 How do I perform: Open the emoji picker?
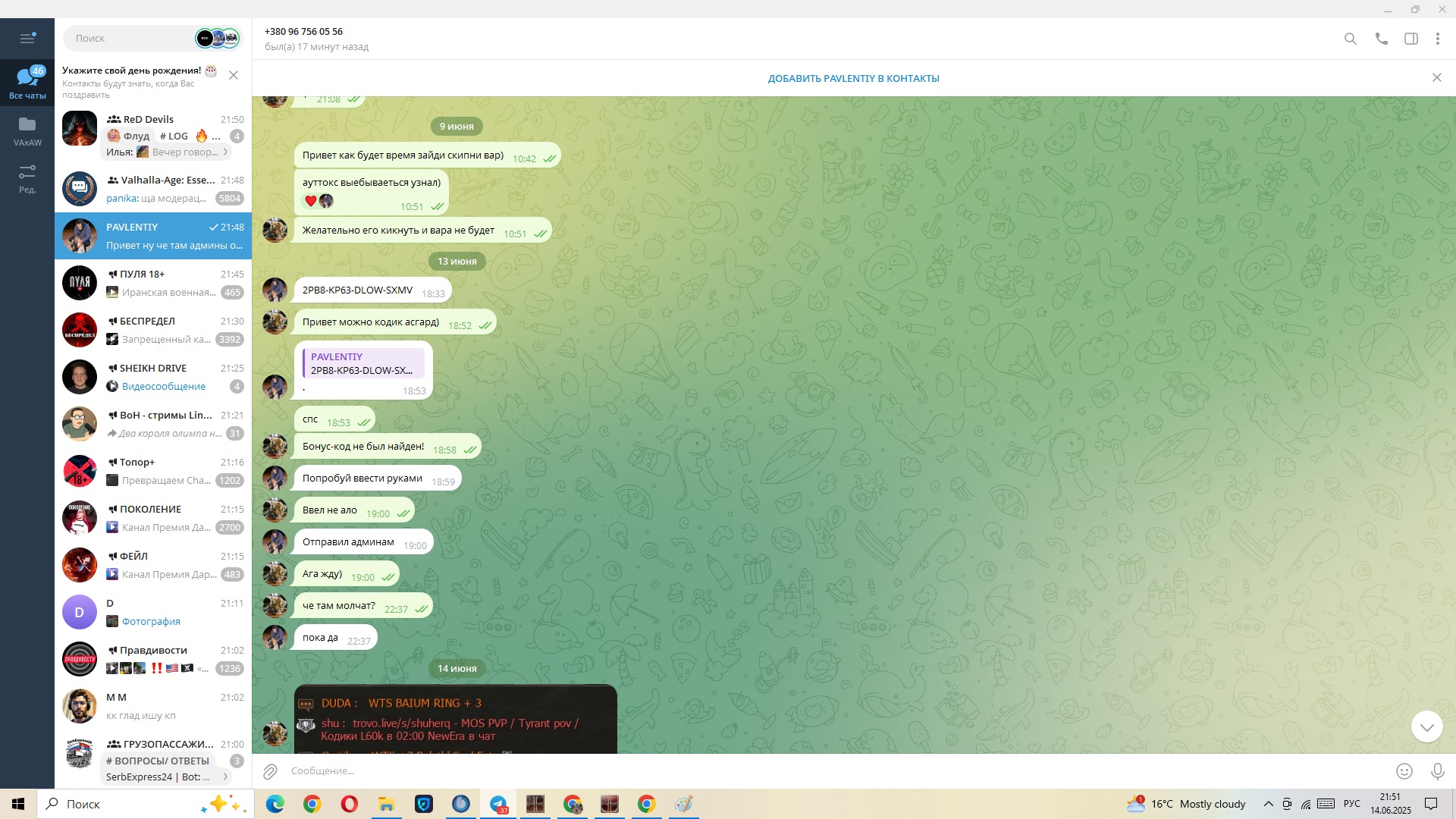point(1404,771)
